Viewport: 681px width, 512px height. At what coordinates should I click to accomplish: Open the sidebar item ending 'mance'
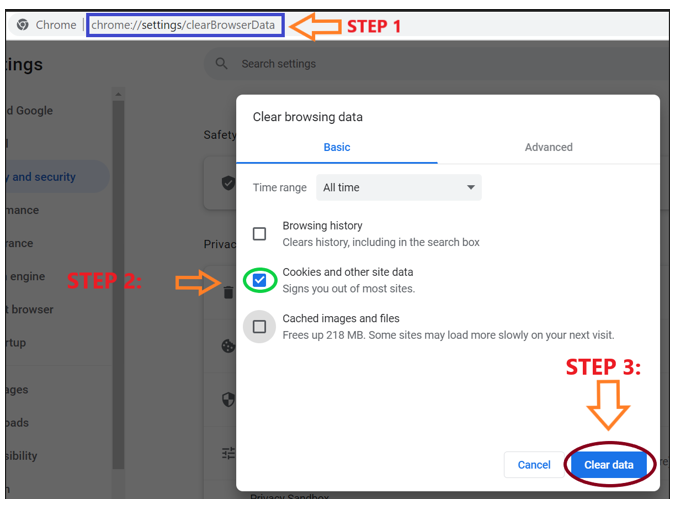[x=23, y=210]
